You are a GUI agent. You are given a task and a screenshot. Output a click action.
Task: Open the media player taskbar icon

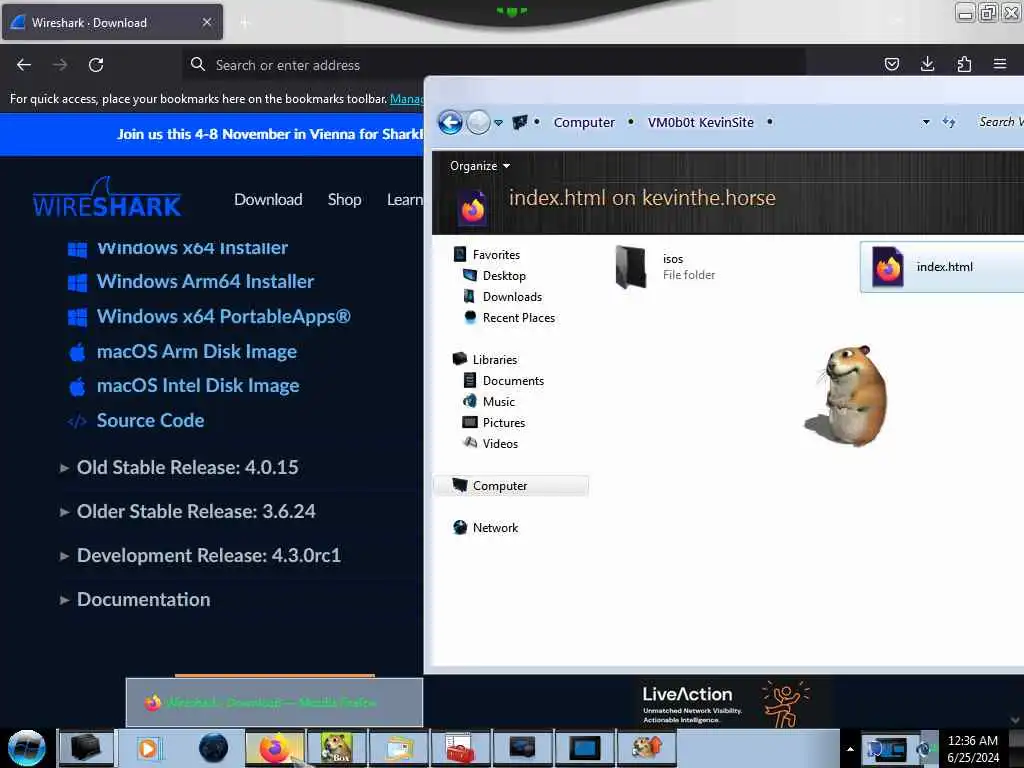(148, 748)
